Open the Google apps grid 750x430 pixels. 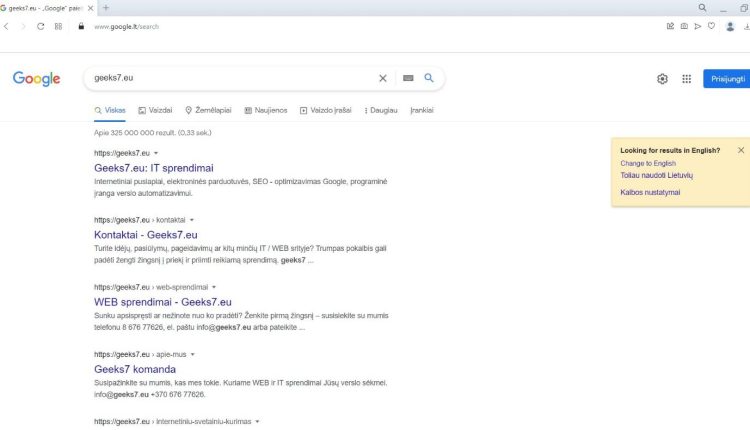click(686, 79)
